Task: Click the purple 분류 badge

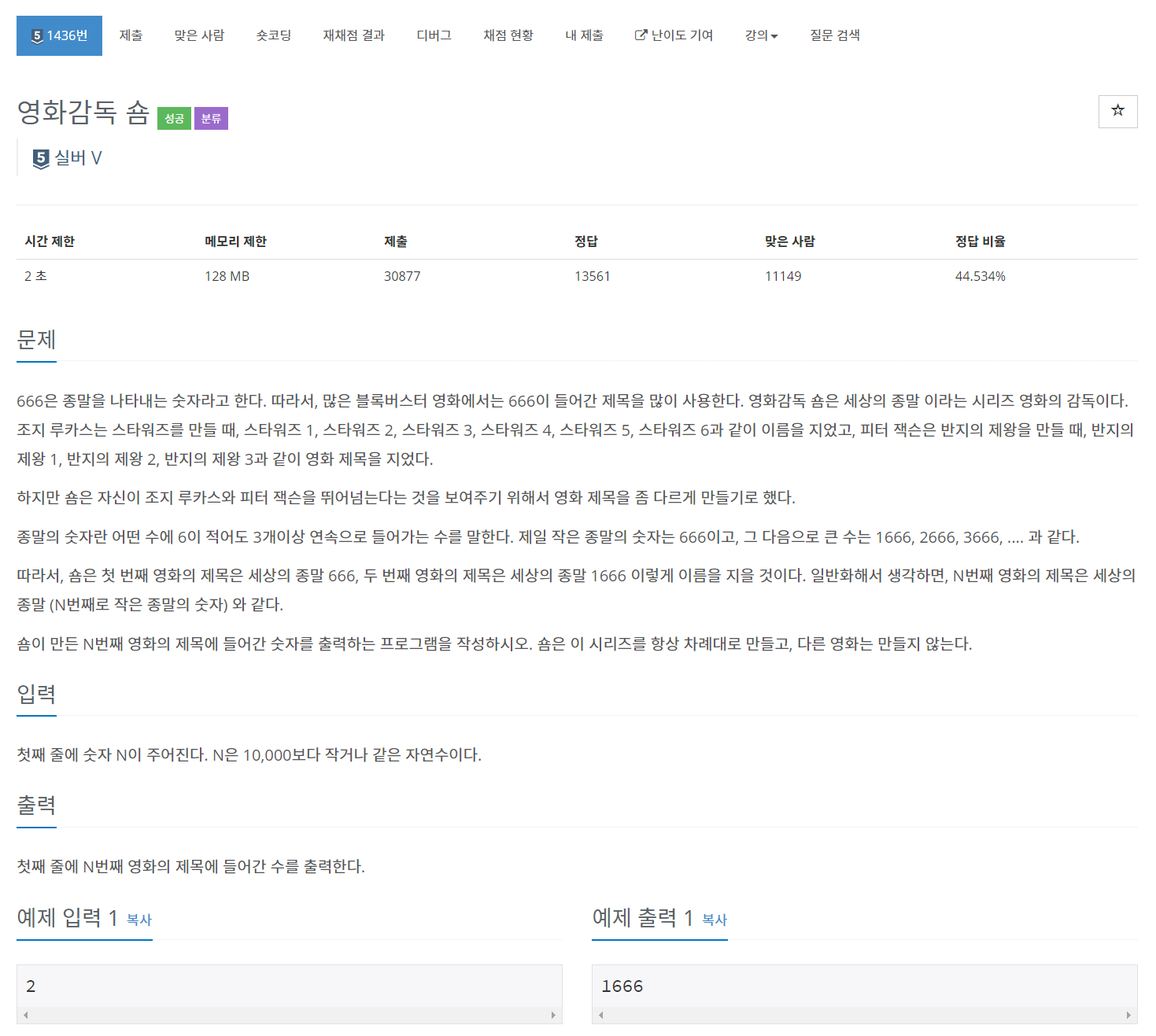Action: pos(211,119)
